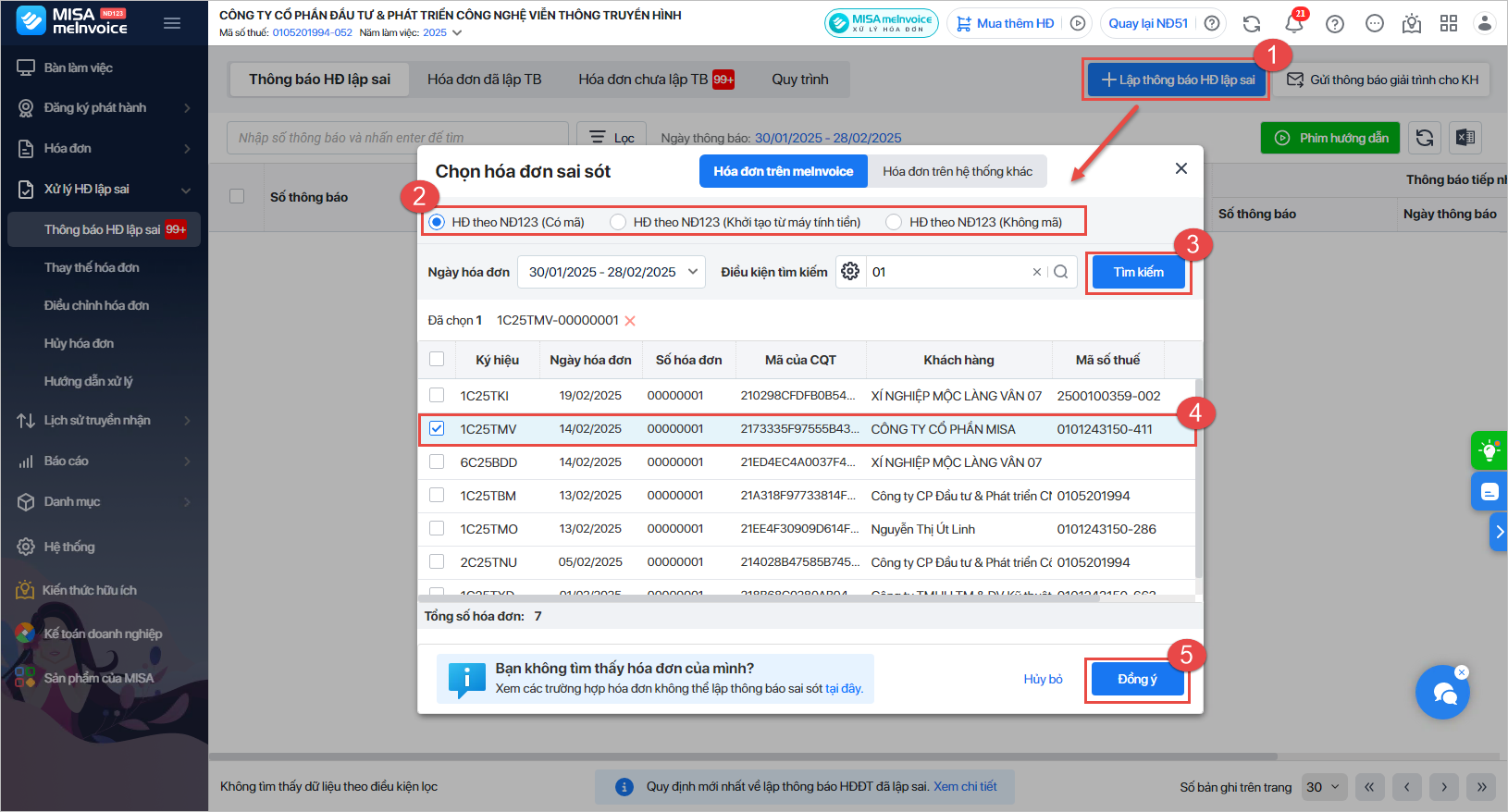Image resolution: width=1508 pixels, height=812 pixels.
Task: Select radio HĐ theo NĐ123 (Khởi tạo từ máy tính tiền)
Action: click(x=618, y=222)
